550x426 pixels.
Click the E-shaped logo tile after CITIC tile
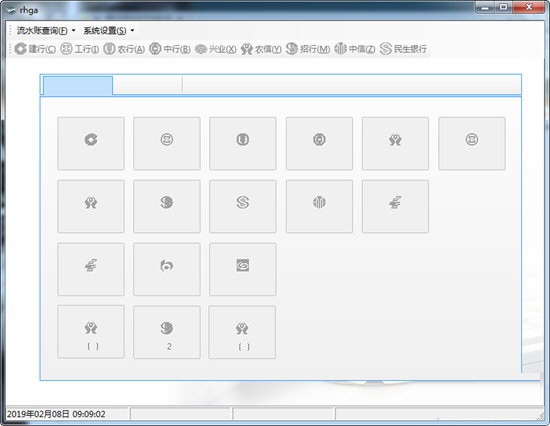(x=395, y=206)
